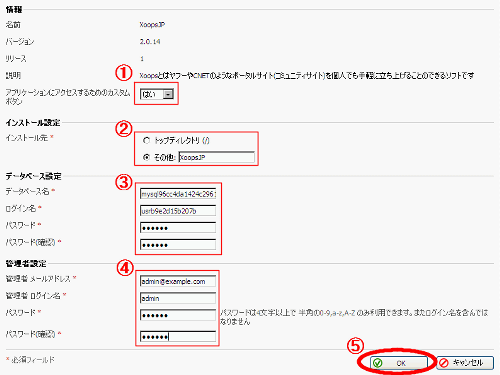Click the red prohibition icon on キャンセル
Image resolution: width=500 pixels, height=375 pixels.
(x=444, y=363)
